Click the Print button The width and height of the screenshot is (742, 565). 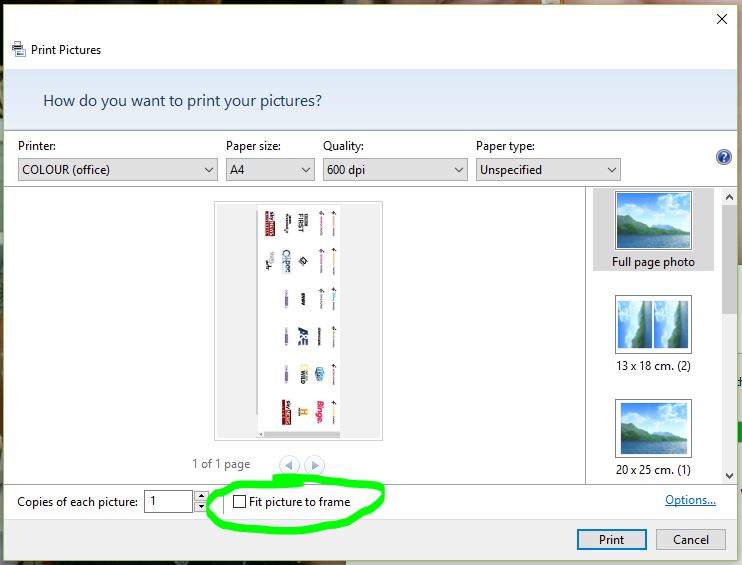tap(611, 539)
